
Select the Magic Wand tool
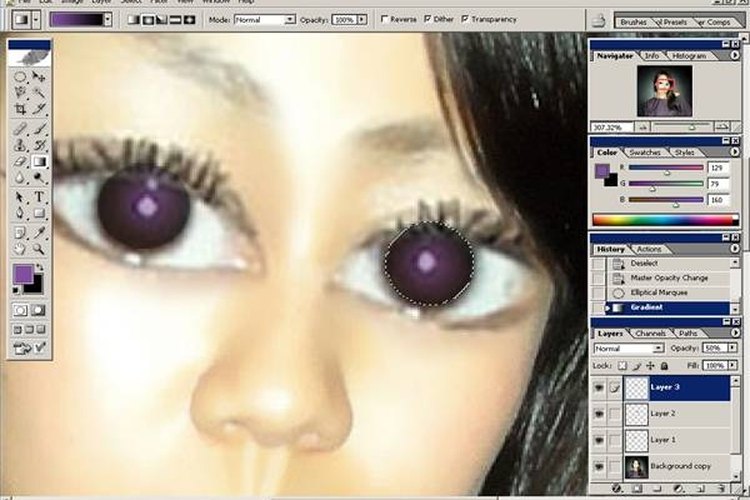(39, 93)
